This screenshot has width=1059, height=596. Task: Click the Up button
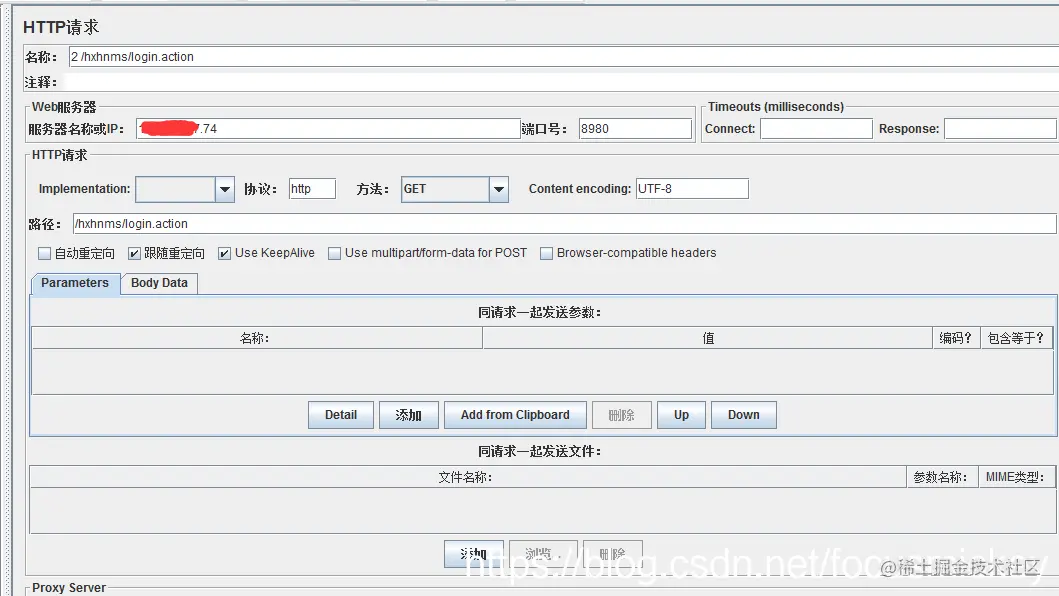point(681,415)
